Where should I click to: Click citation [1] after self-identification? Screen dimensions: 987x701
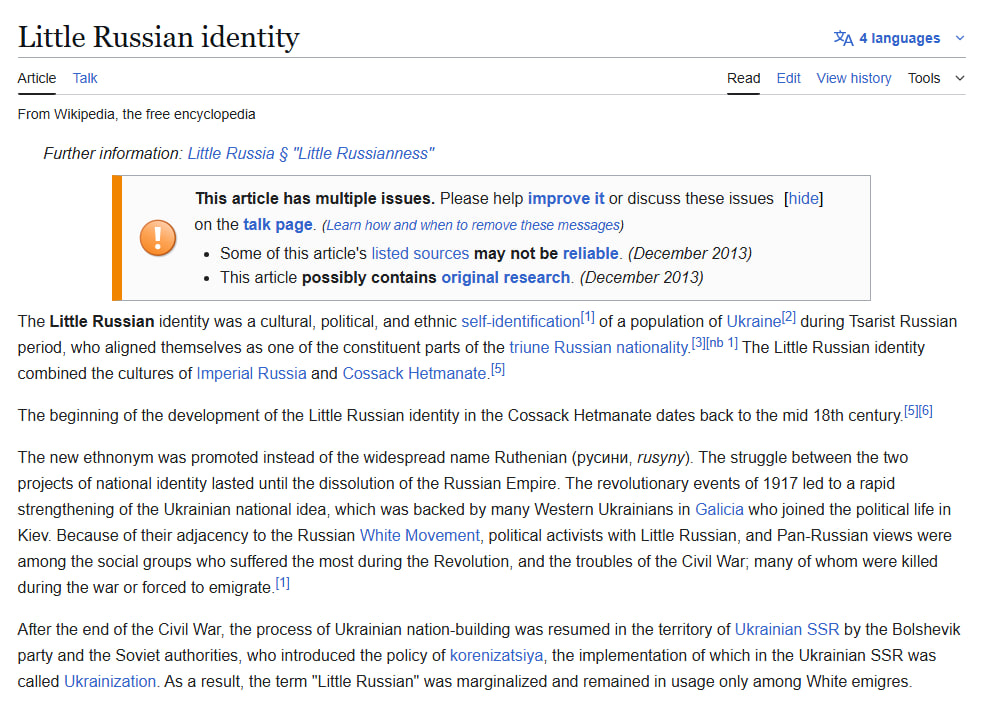pyautogui.click(x=587, y=317)
